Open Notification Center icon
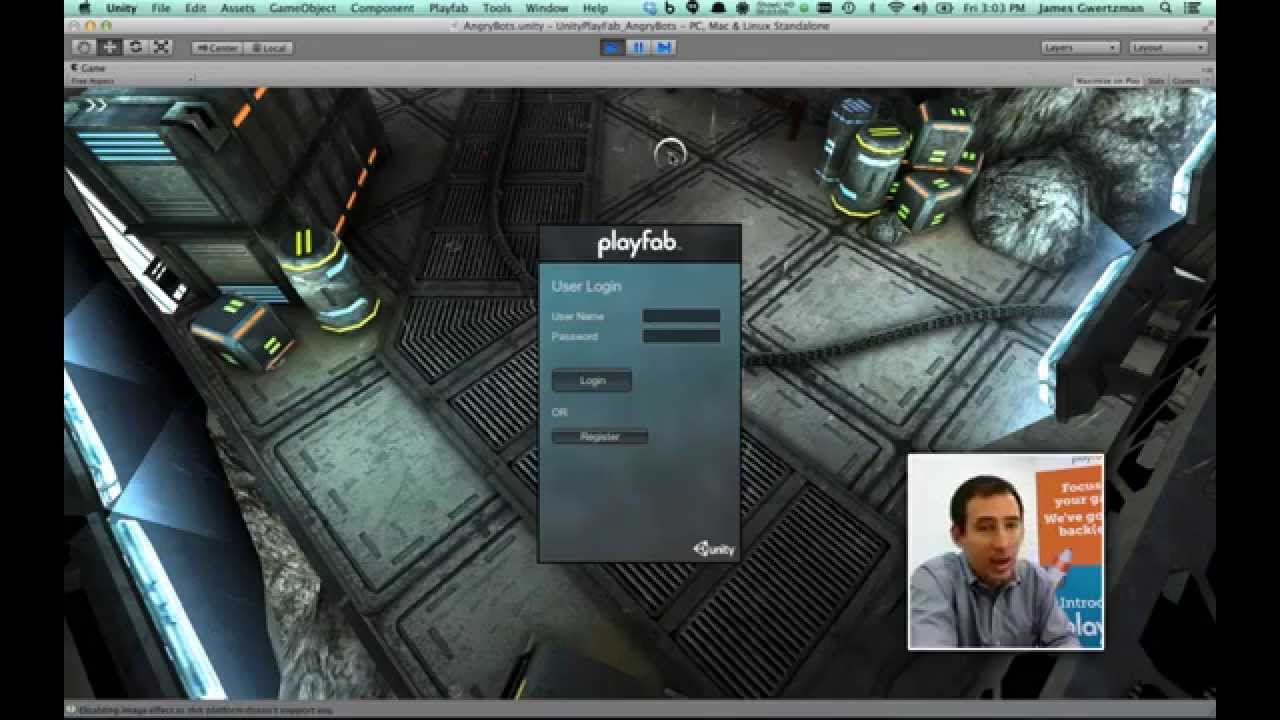 1192,8
